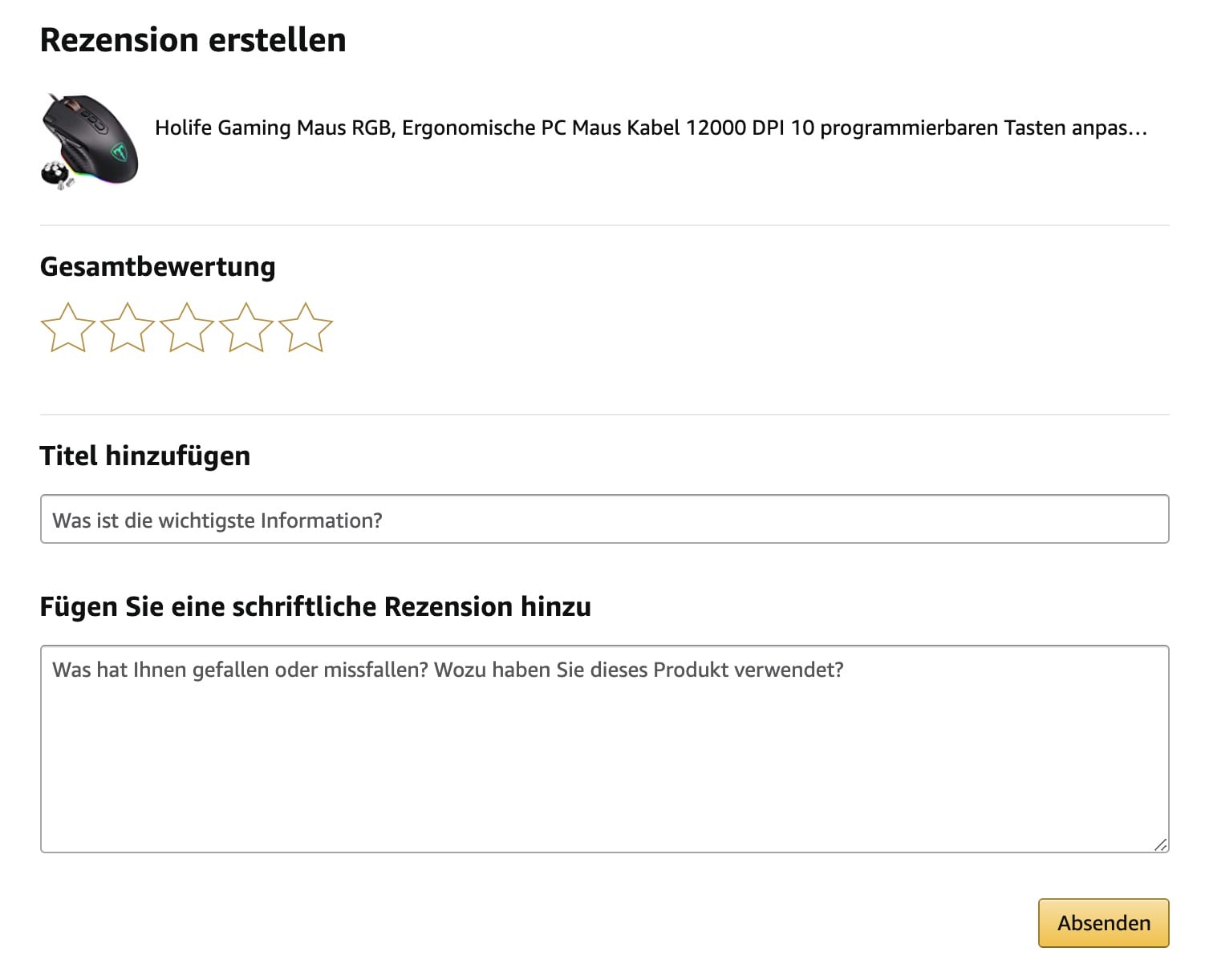Submit the review with Absenden
1205x980 pixels.
click(x=1103, y=923)
